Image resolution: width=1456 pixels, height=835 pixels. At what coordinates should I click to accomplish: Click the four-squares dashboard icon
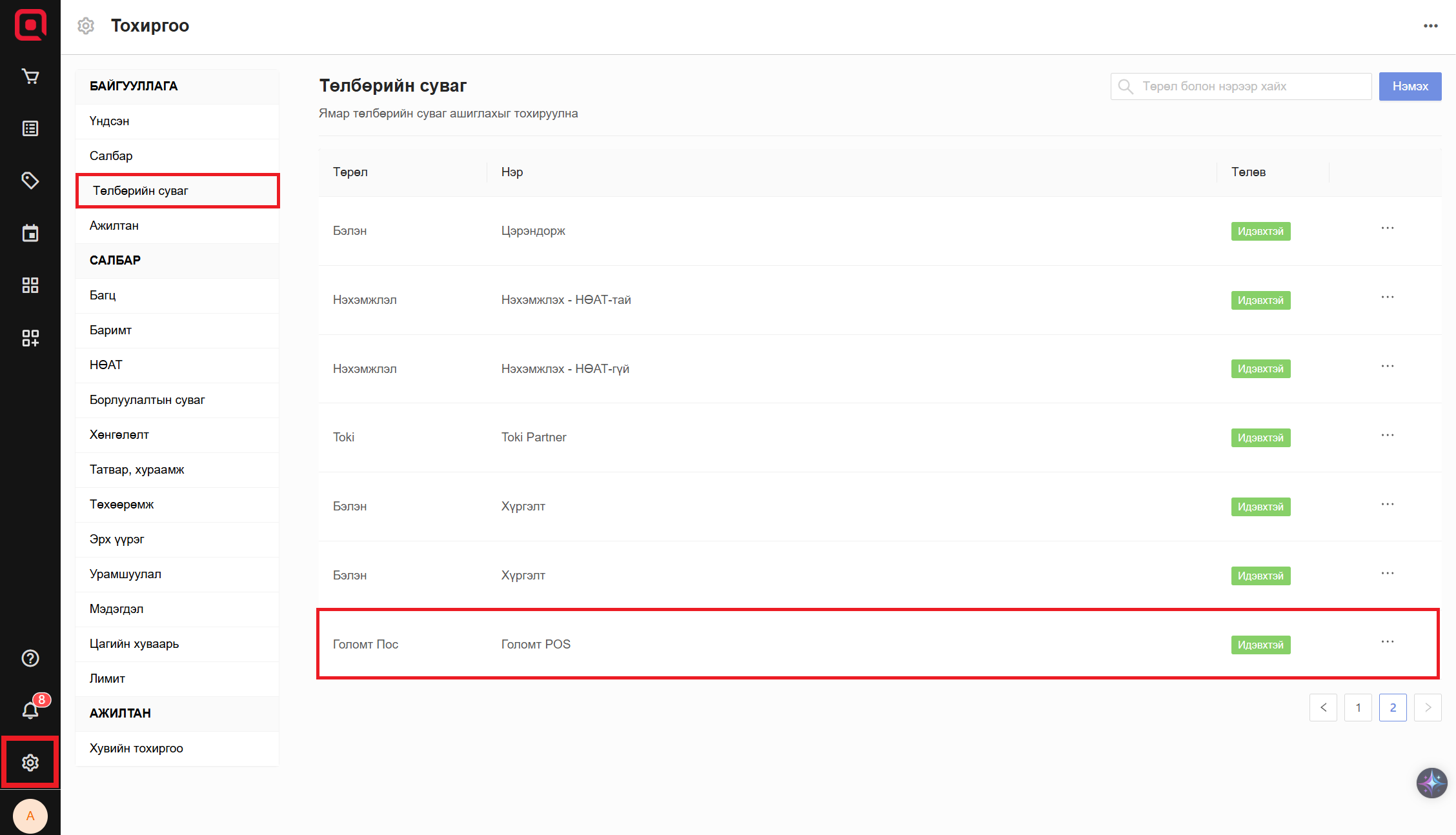[30, 285]
